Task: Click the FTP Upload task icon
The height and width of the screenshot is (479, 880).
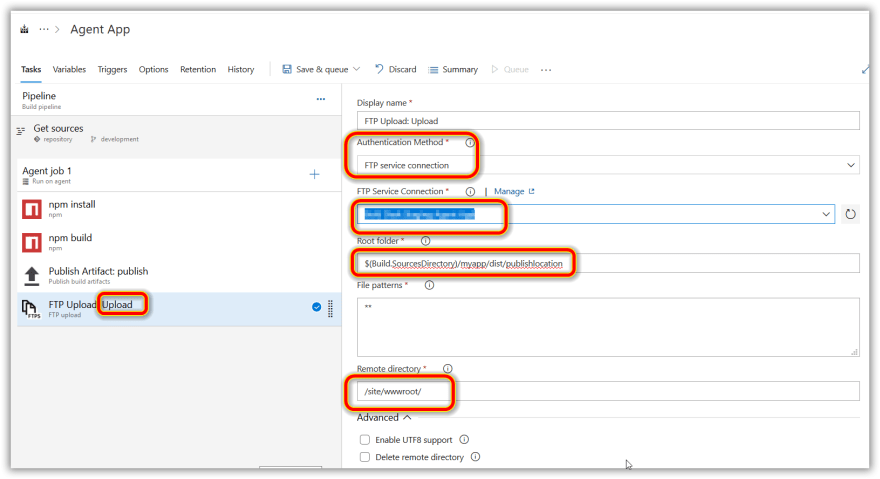Action: click(31, 309)
